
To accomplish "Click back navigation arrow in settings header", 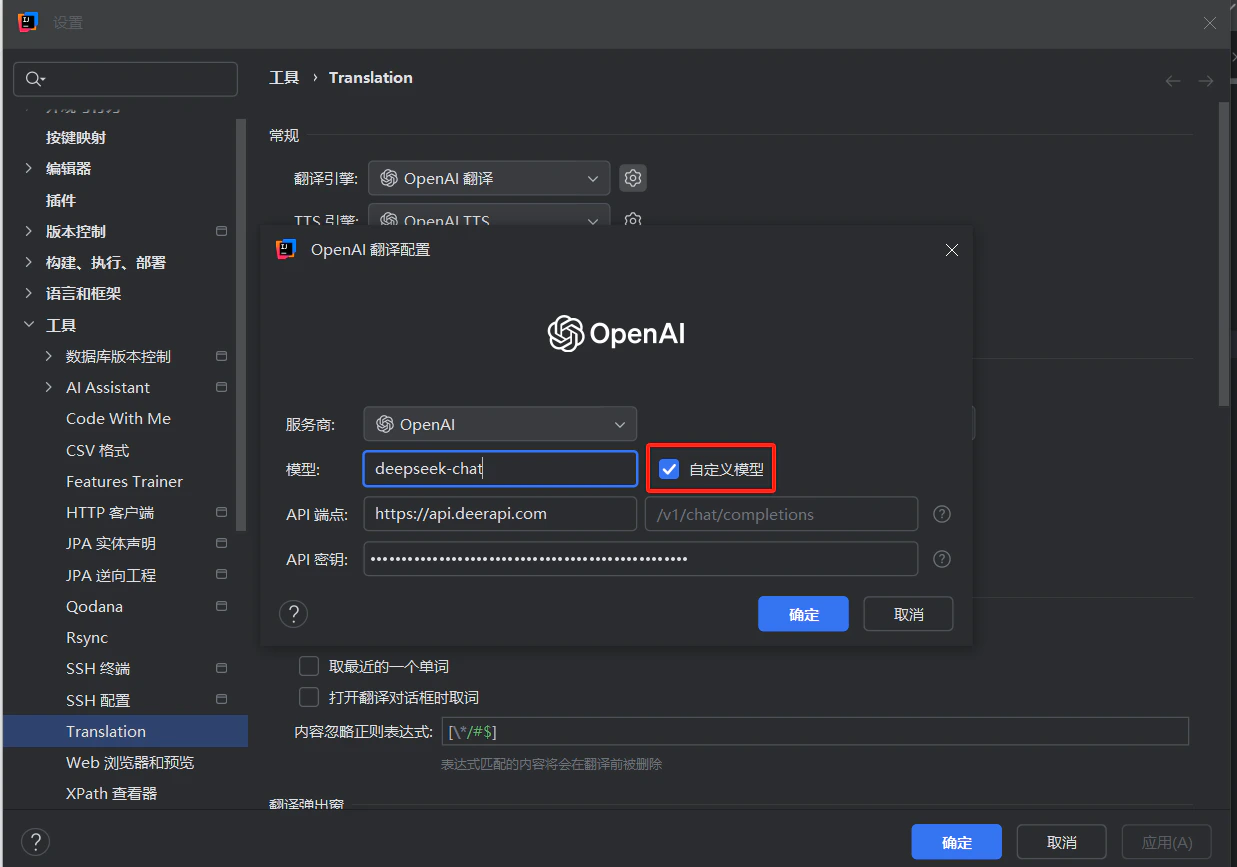I will pyautogui.click(x=1172, y=80).
